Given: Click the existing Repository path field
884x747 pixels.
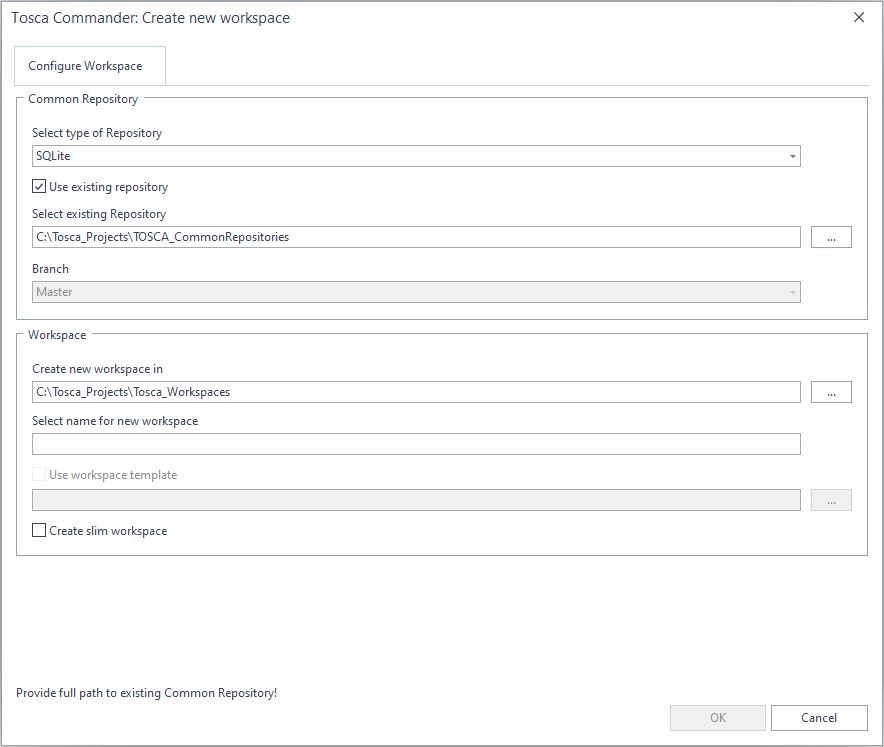Looking at the screenshot, I should coord(415,237).
